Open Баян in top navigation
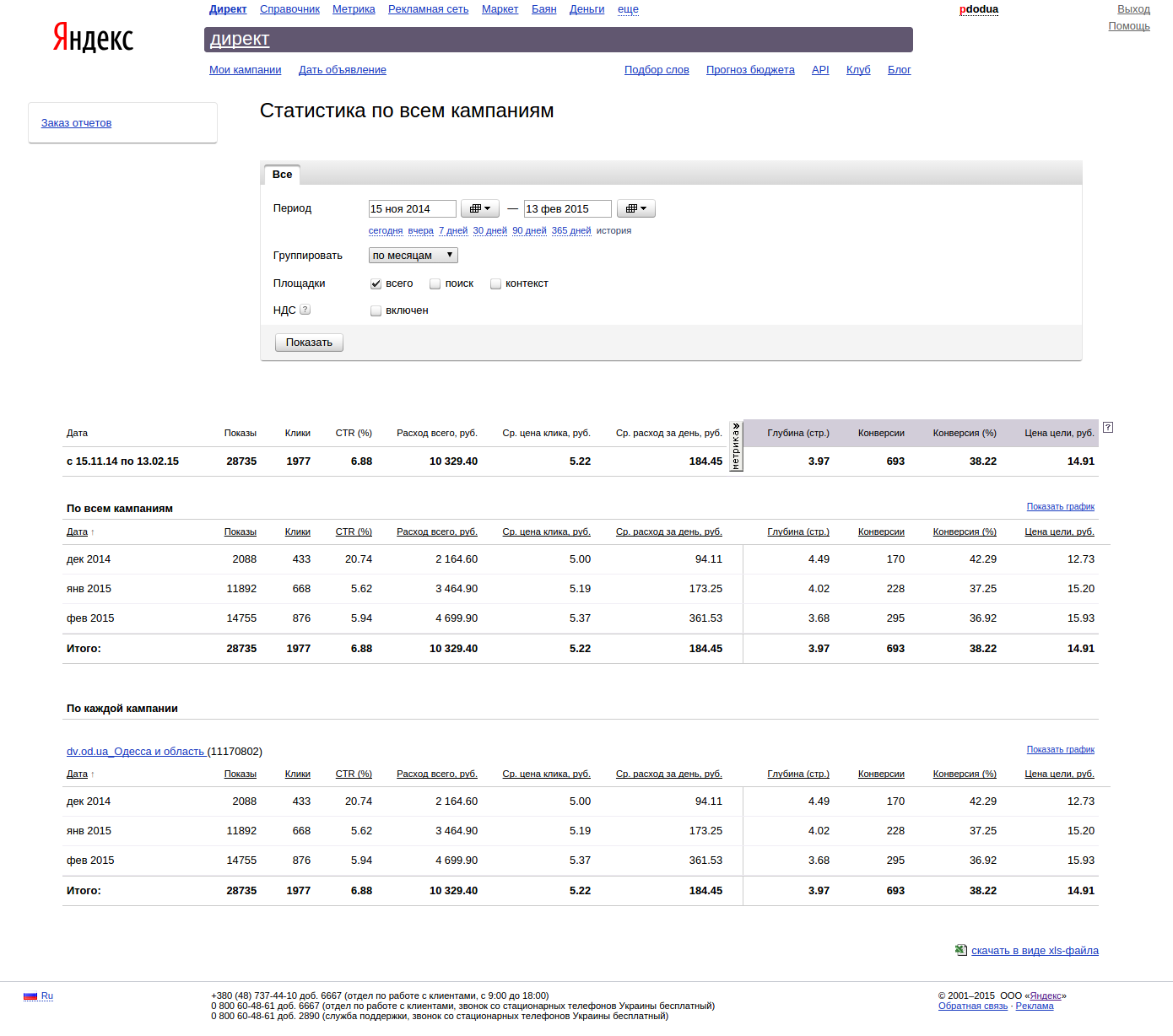 [x=543, y=9]
